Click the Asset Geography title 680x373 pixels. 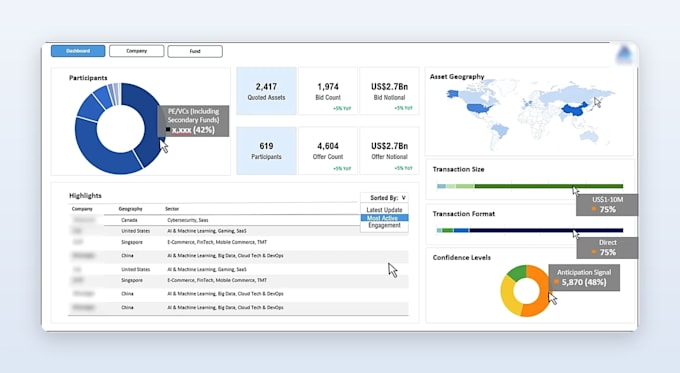pyautogui.click(x=457, y=76)
